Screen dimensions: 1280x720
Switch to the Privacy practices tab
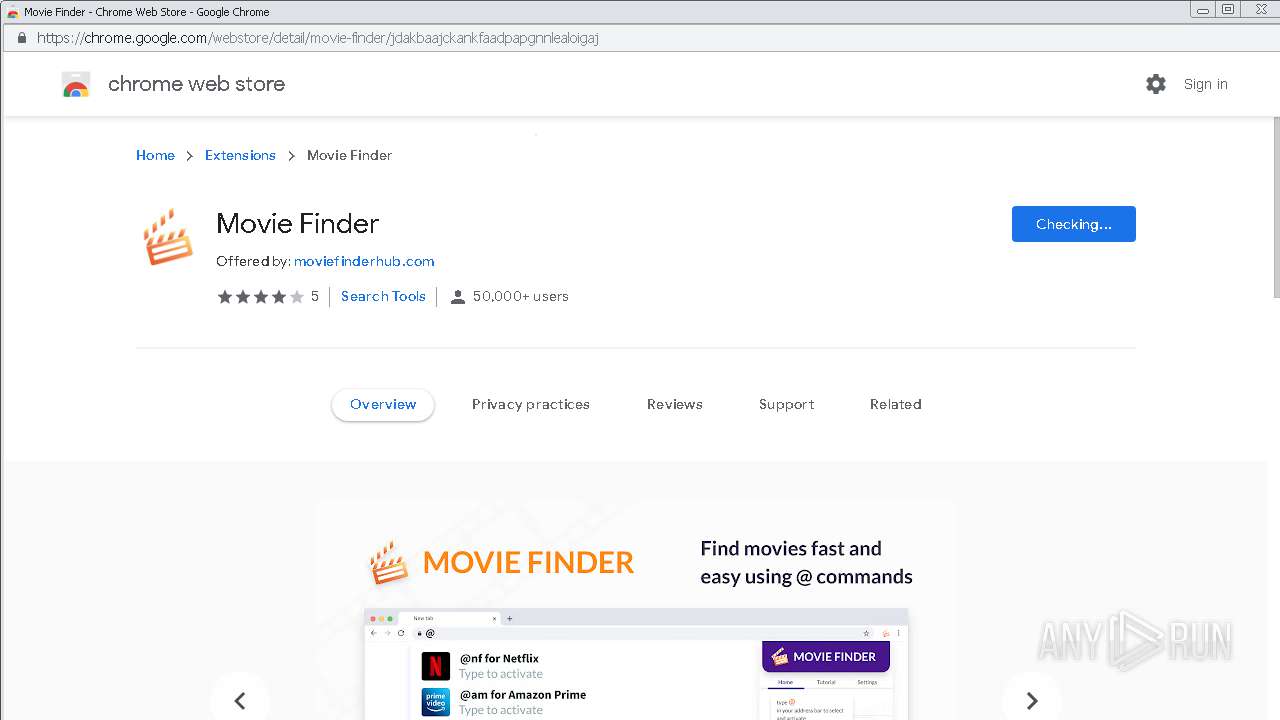(x=531, y=405)
